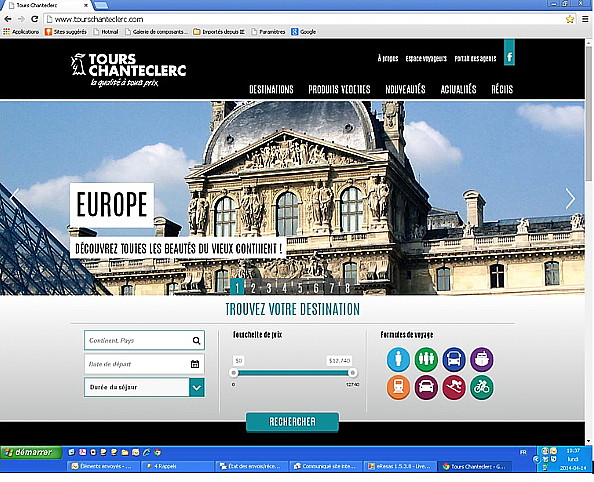594x482 pixels.
Task: Jump to carousel slide 4
Action: coord(284,288)
